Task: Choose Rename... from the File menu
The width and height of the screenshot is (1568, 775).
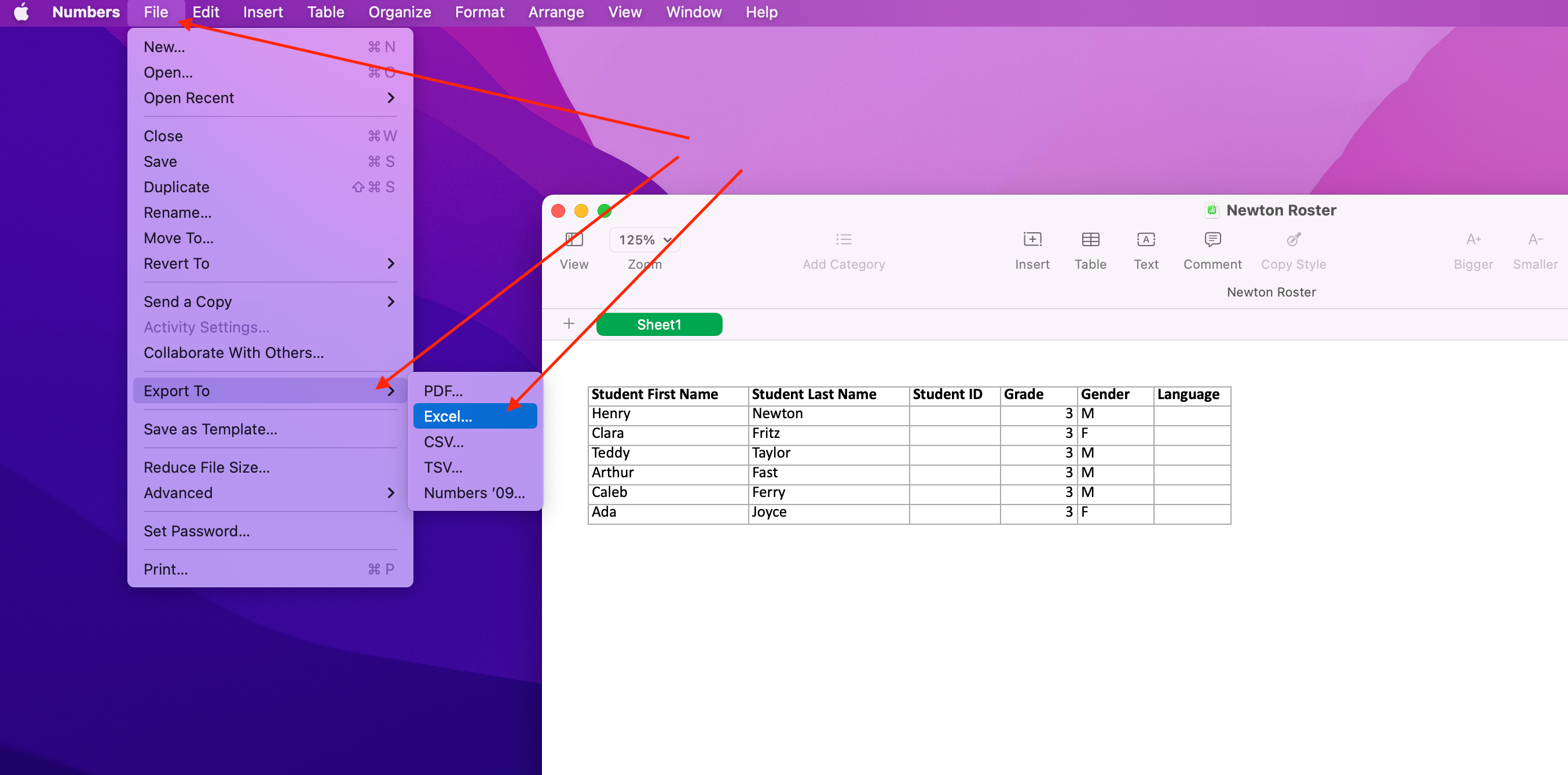Action: pyautogui.click(x=270, y=213)
